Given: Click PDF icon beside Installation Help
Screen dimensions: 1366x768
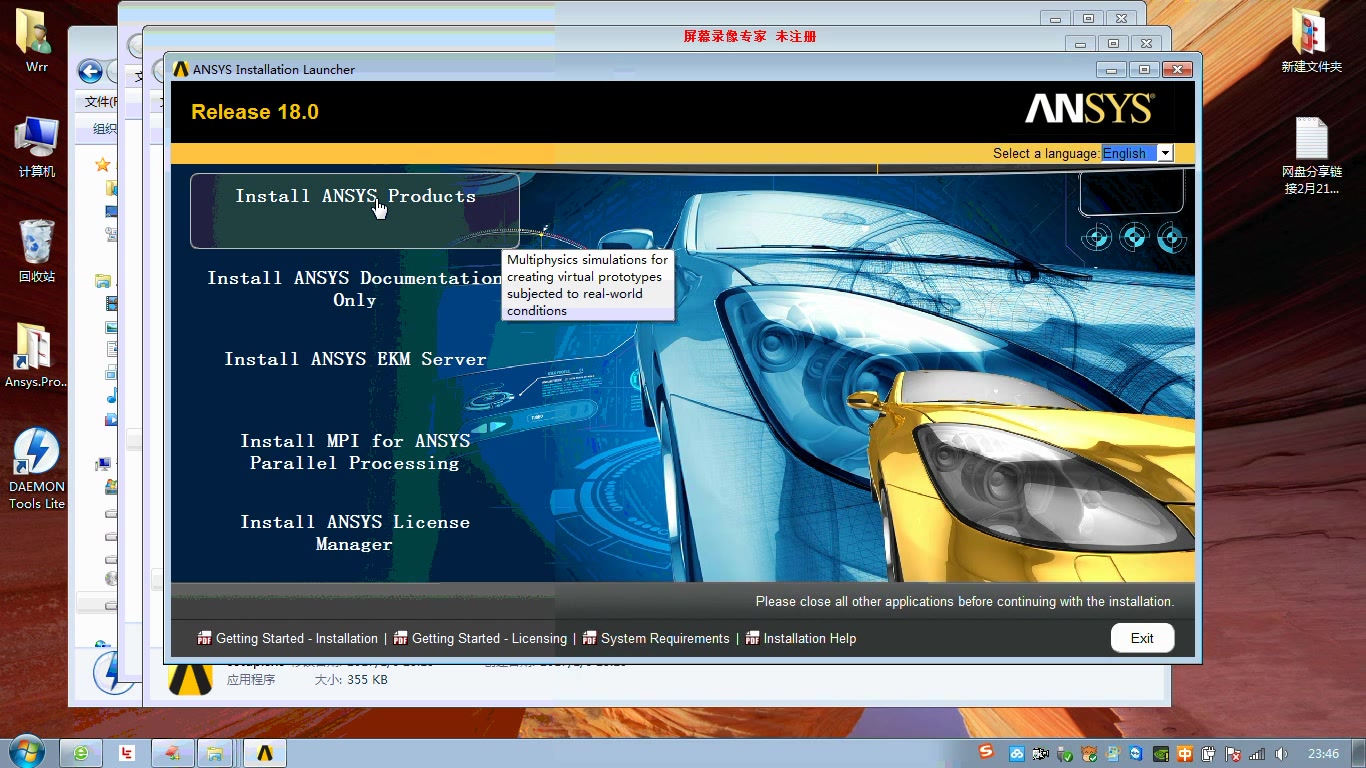Looking at the screenshot, I should [753, 638].
